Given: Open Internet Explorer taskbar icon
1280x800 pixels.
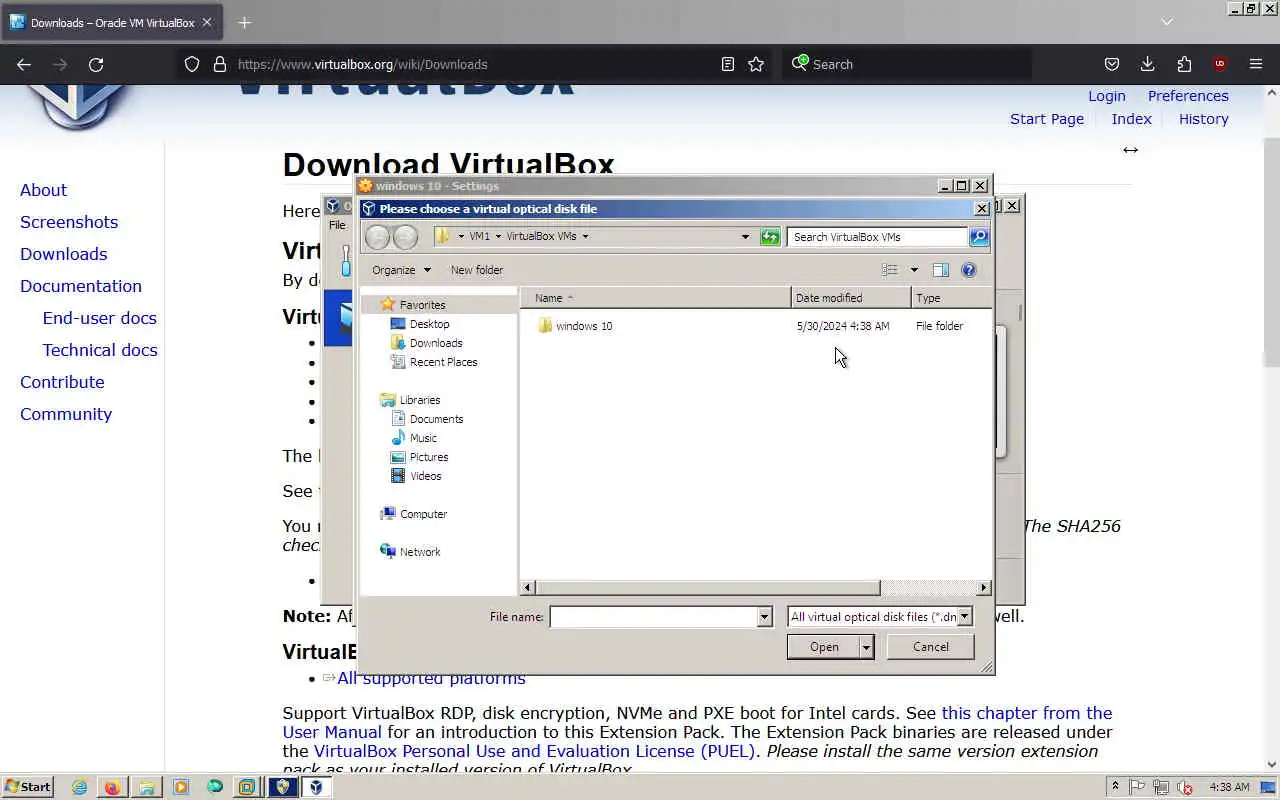Looking at the screenshot, I should click(x=79, y=787).
